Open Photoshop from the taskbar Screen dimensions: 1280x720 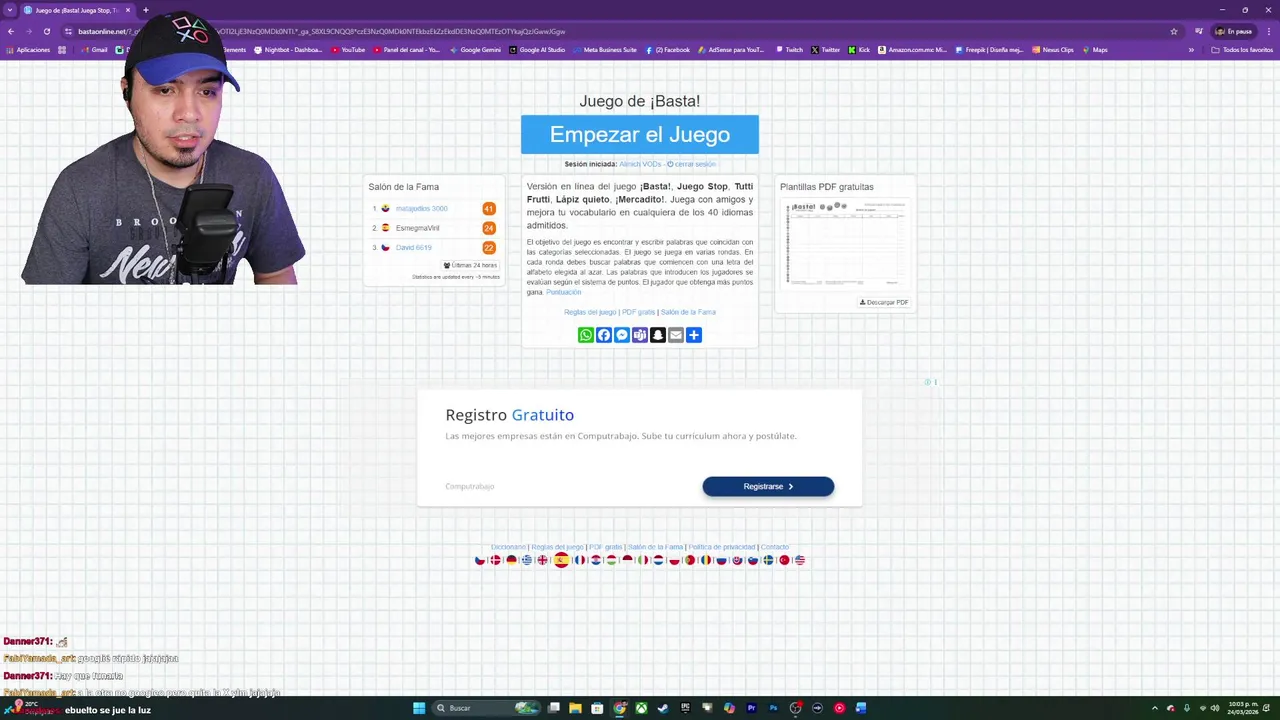pyautogui.click(x=773, y=708)
